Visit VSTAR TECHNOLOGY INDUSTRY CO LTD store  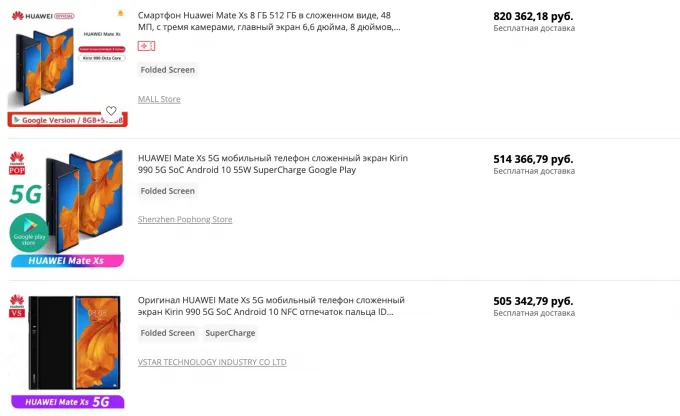212,362
